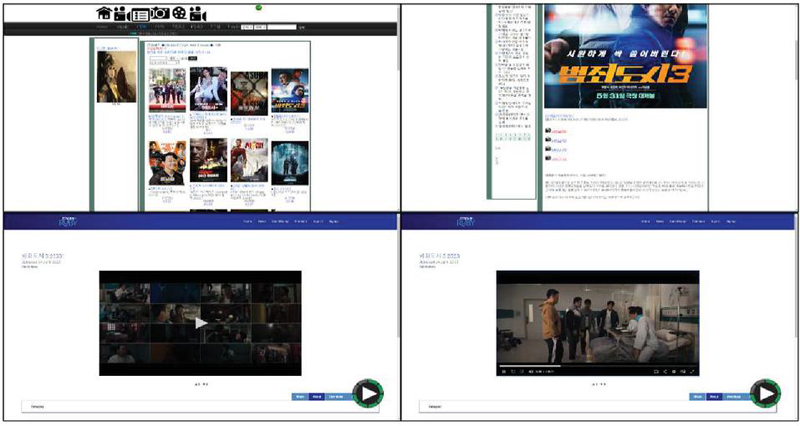Screen dimensions: 800x426
Task: Open the small dropdown above the poster grid
Action: coord(173,58)
